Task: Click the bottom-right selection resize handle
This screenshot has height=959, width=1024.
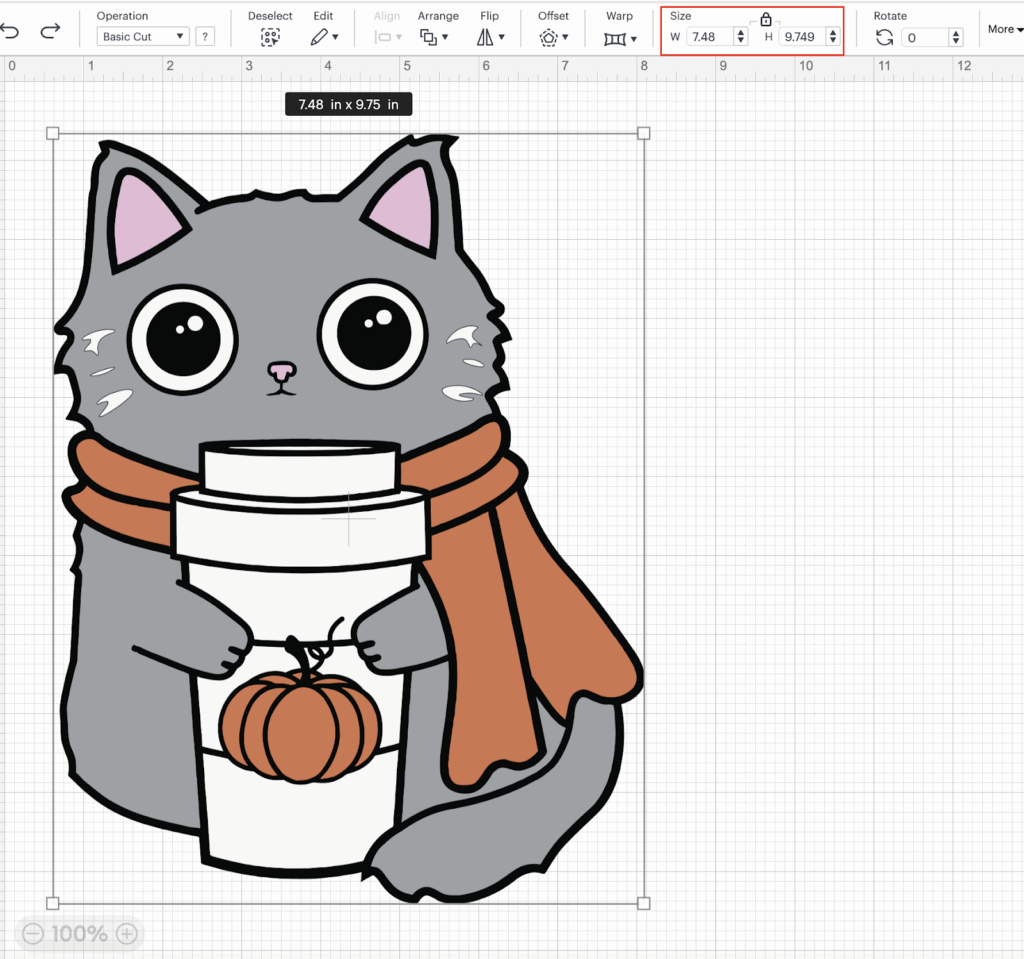Action: tap(644, 903)
